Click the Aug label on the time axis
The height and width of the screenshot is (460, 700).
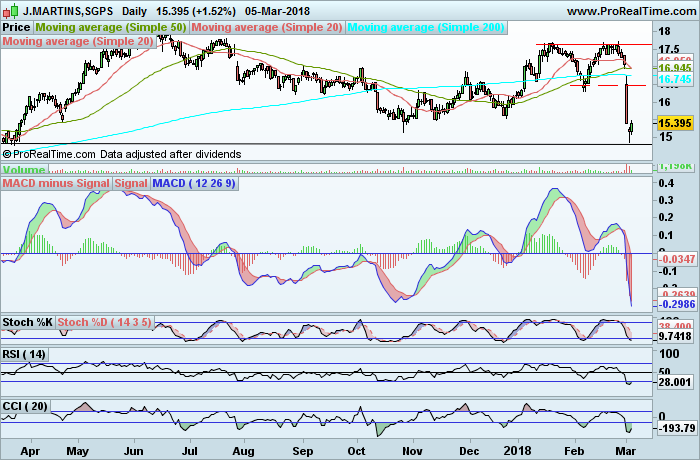click(244, 450)
